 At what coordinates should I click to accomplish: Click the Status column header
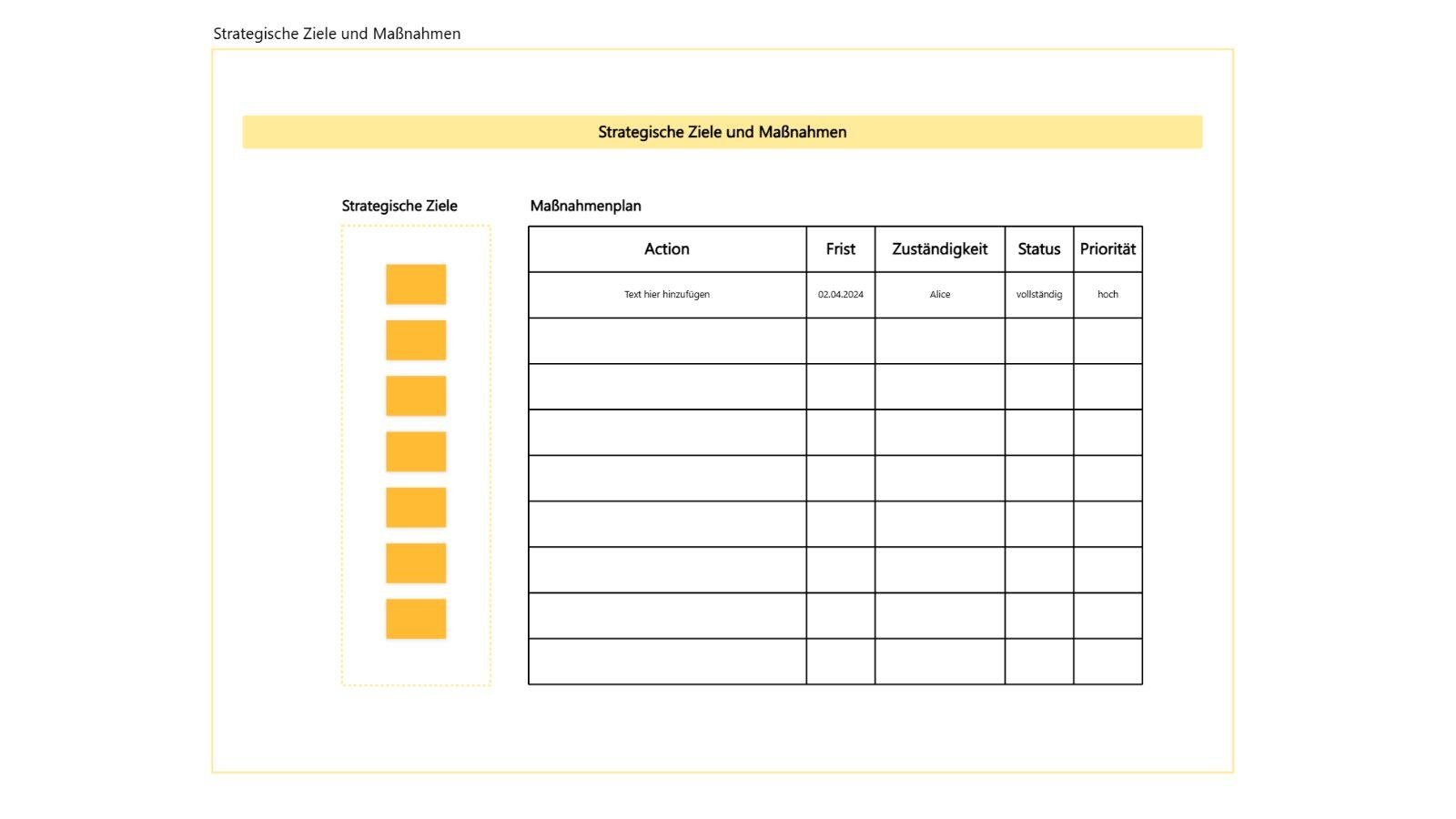pyautogui.click(x=1038, y=249)
